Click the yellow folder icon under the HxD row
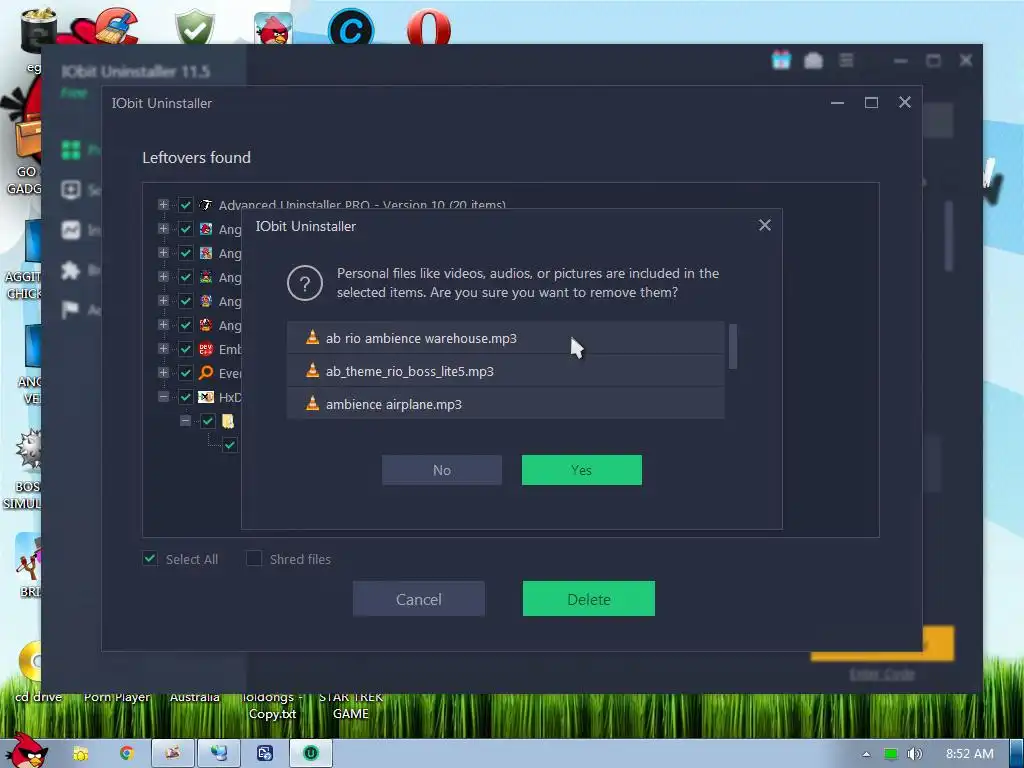The height and width of the screenshot is (768, 1024). (228, 421)
